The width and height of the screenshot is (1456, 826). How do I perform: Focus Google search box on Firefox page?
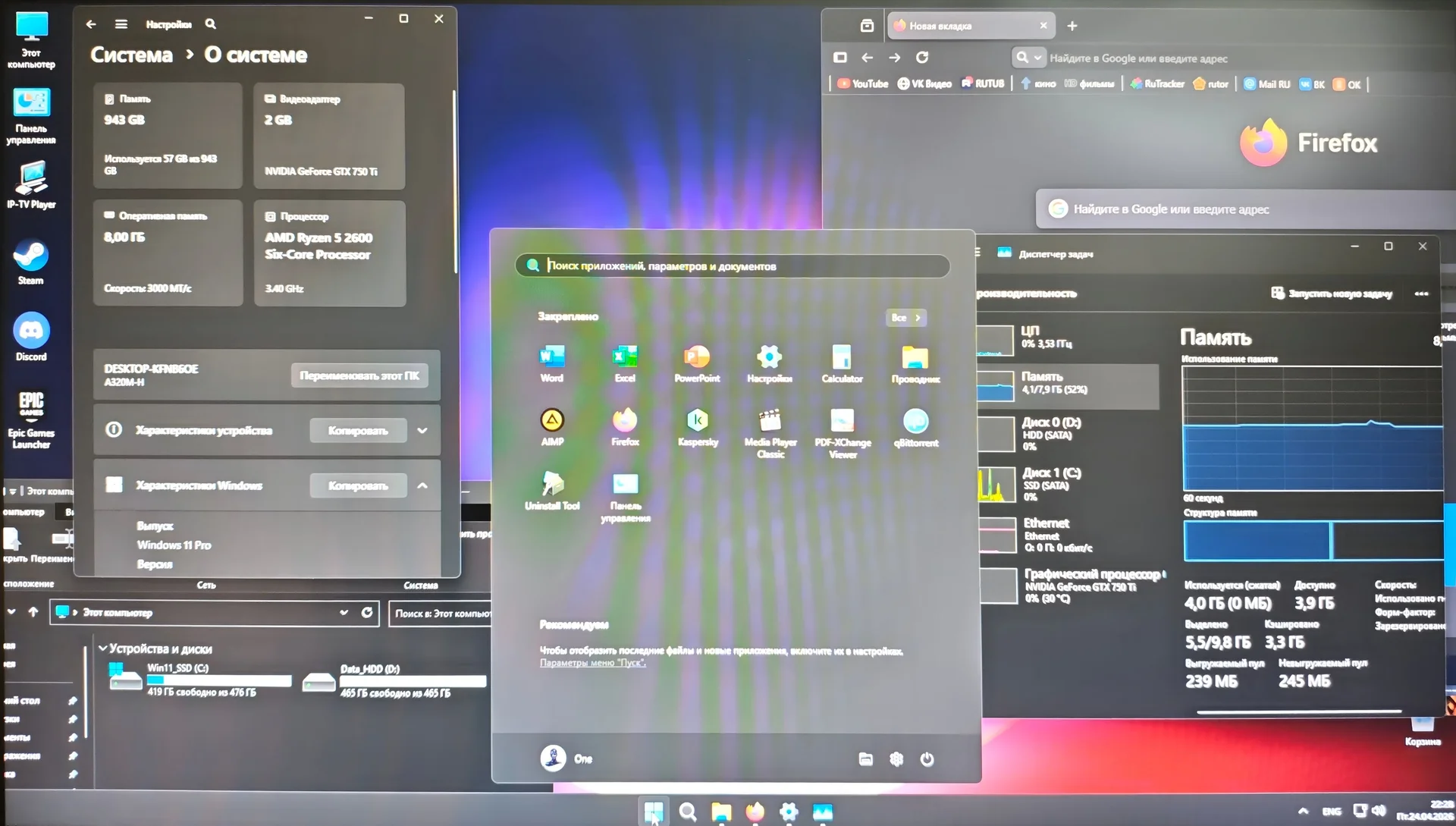click(1247, 209)
